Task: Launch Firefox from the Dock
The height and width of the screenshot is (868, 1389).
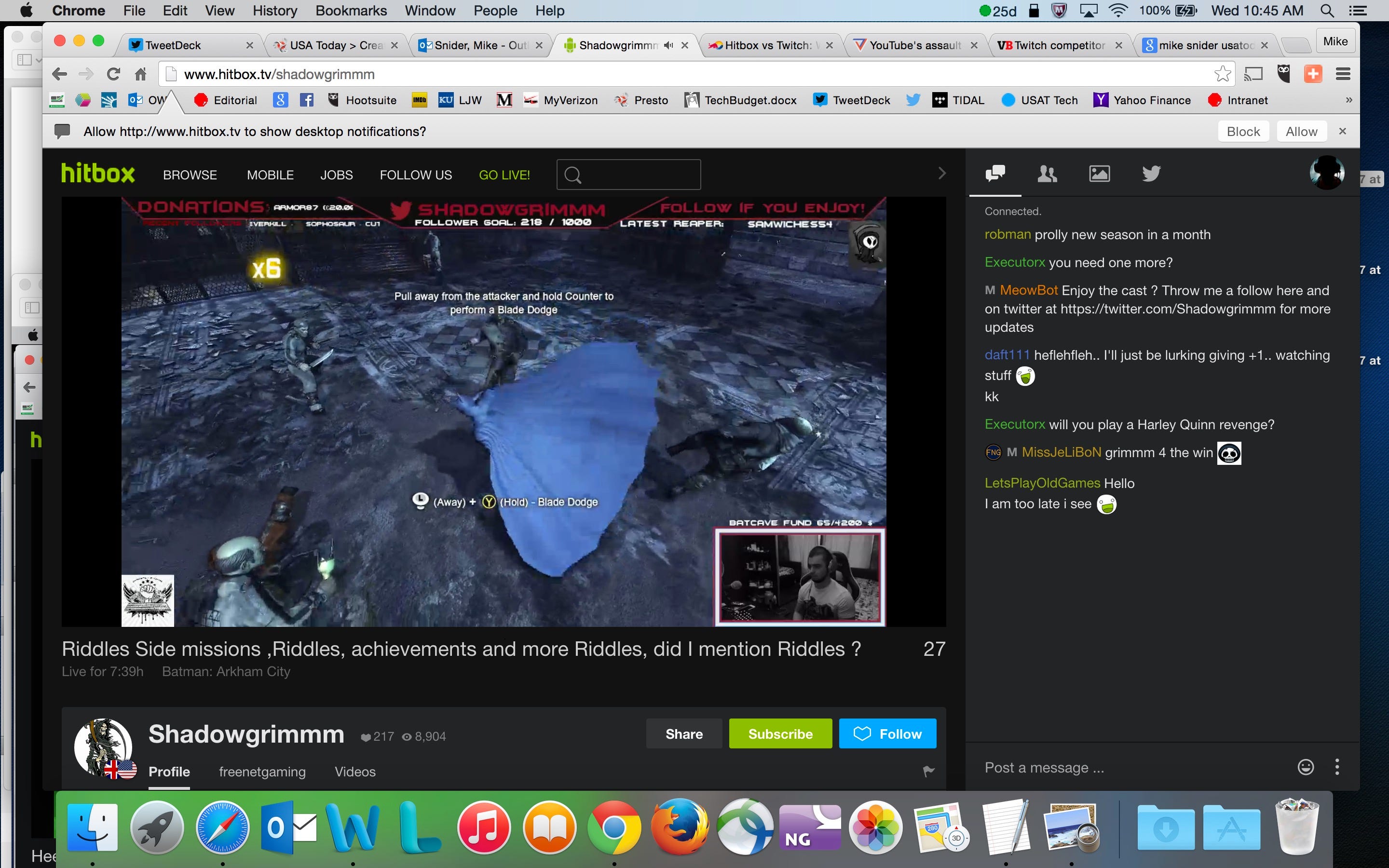Action: [679, 827]
